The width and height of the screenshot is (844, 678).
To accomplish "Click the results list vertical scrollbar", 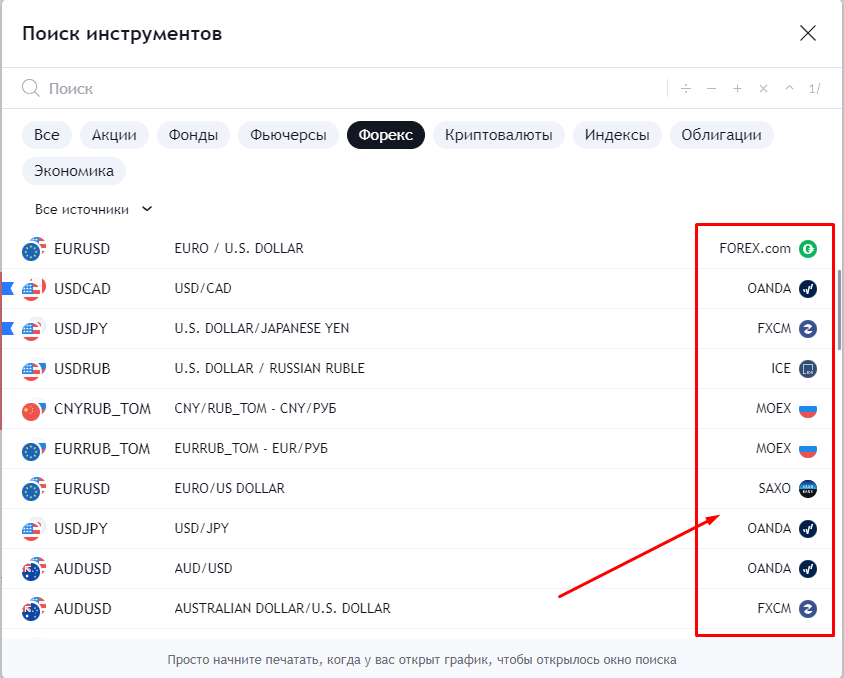I will 839,310.
